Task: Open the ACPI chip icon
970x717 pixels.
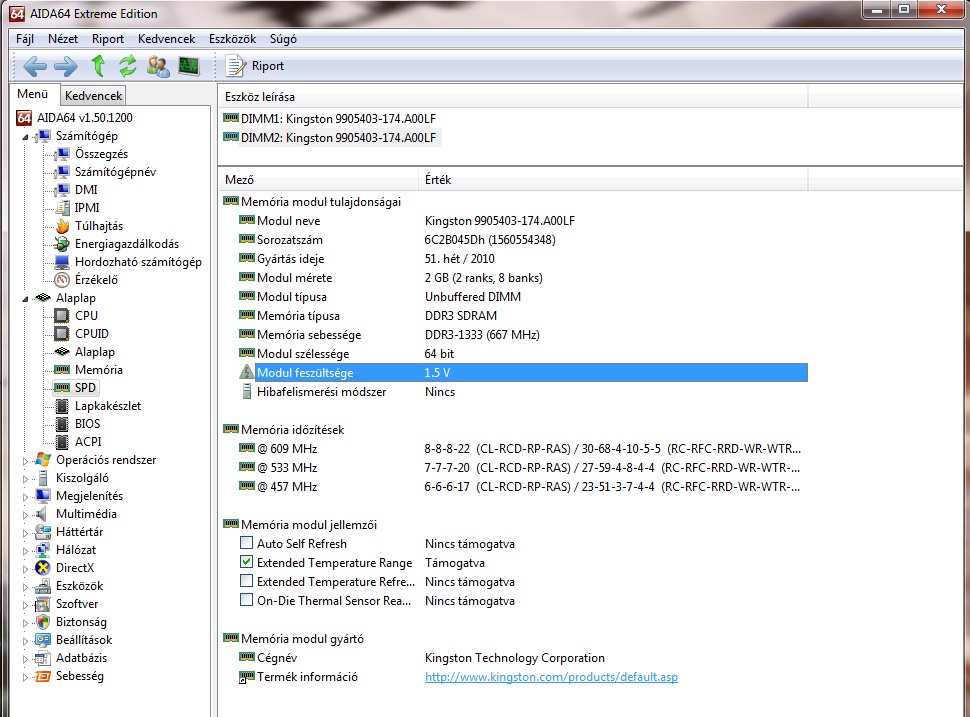Action: (62, 442)
